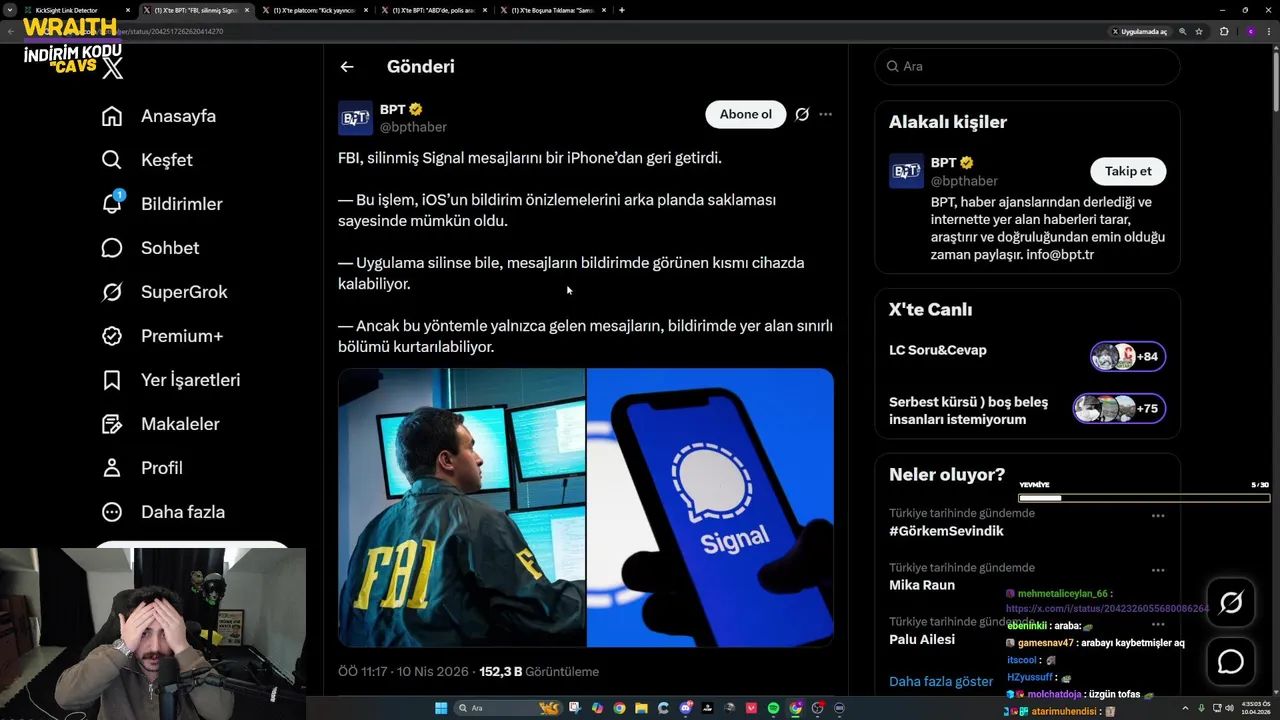This screenshot has height=720, width=1280.
Task: Open Palu Ailesi trend
Action: pyautogui.click(x=922, y=639)
